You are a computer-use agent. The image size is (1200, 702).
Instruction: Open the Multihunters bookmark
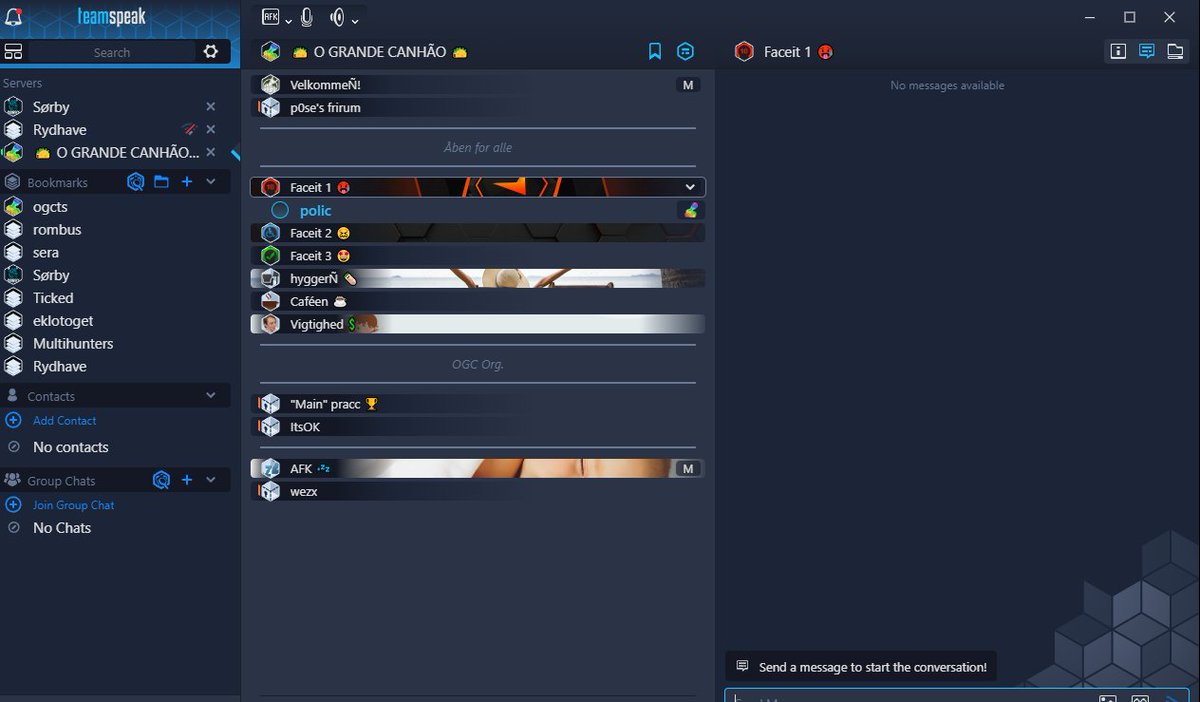tap(73, 344)
